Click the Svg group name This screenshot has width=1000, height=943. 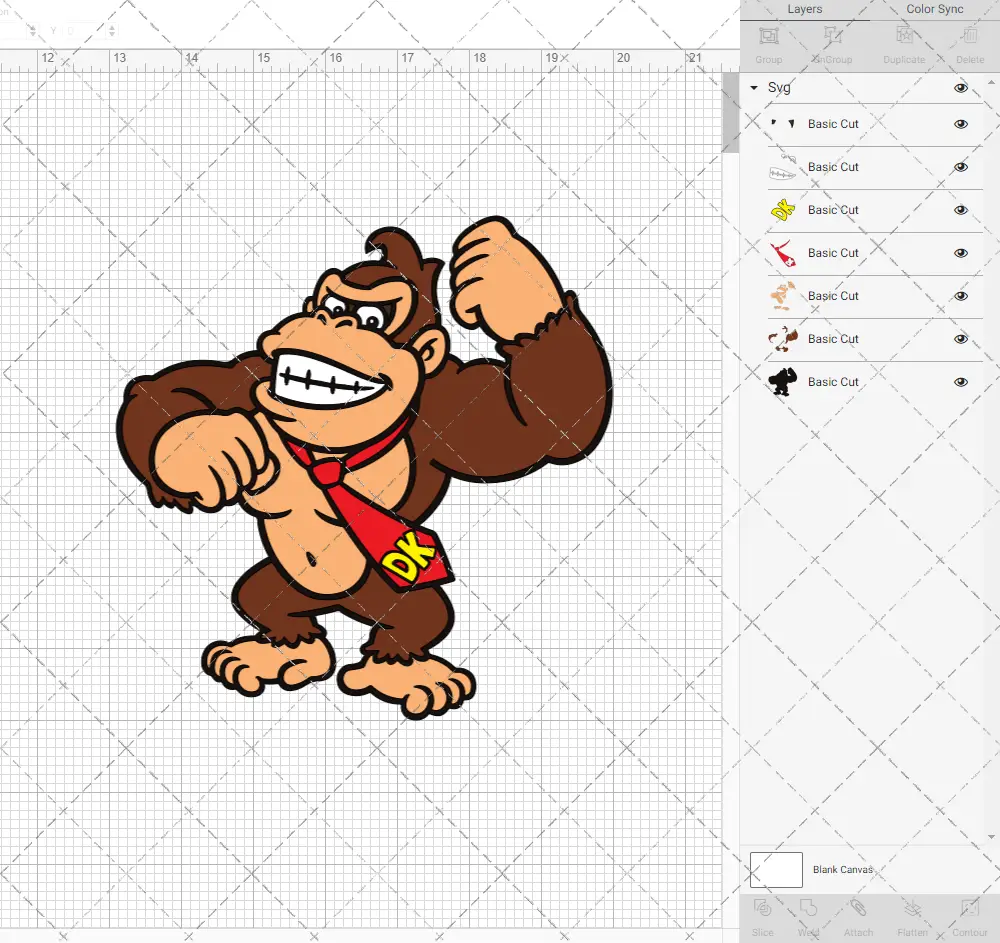pos(779,87)
